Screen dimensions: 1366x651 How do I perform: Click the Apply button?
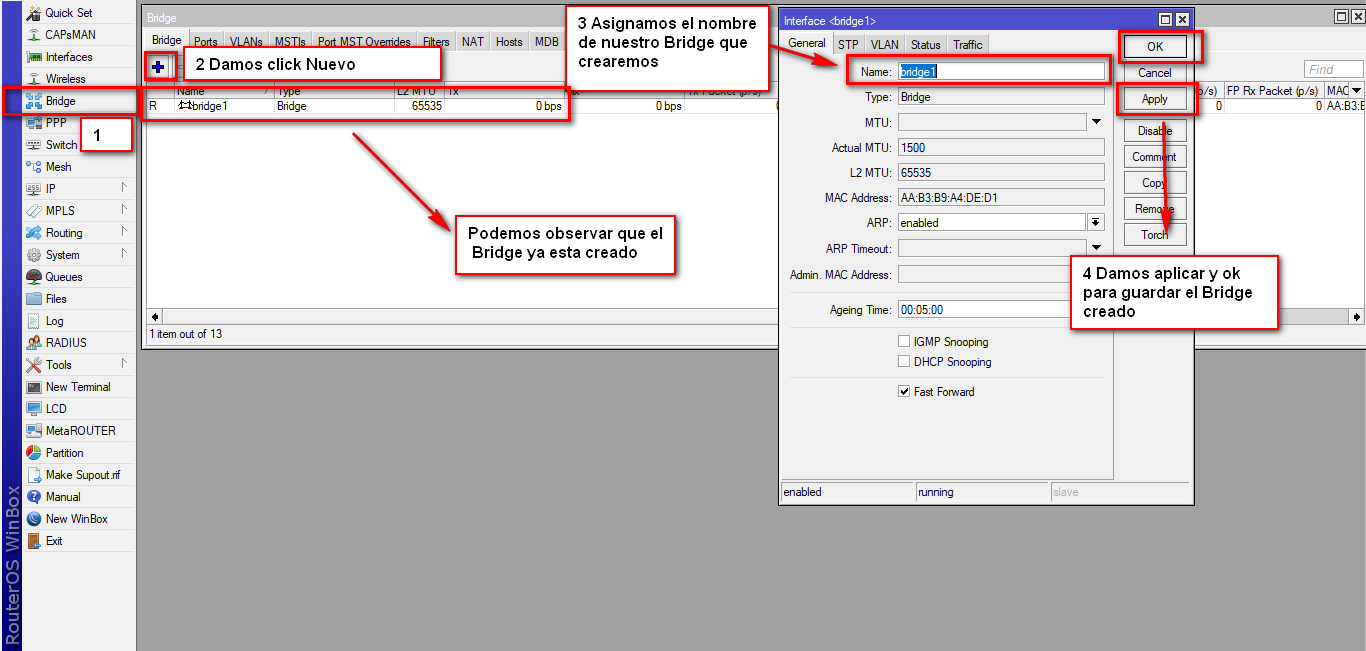tap(1154, 99)
